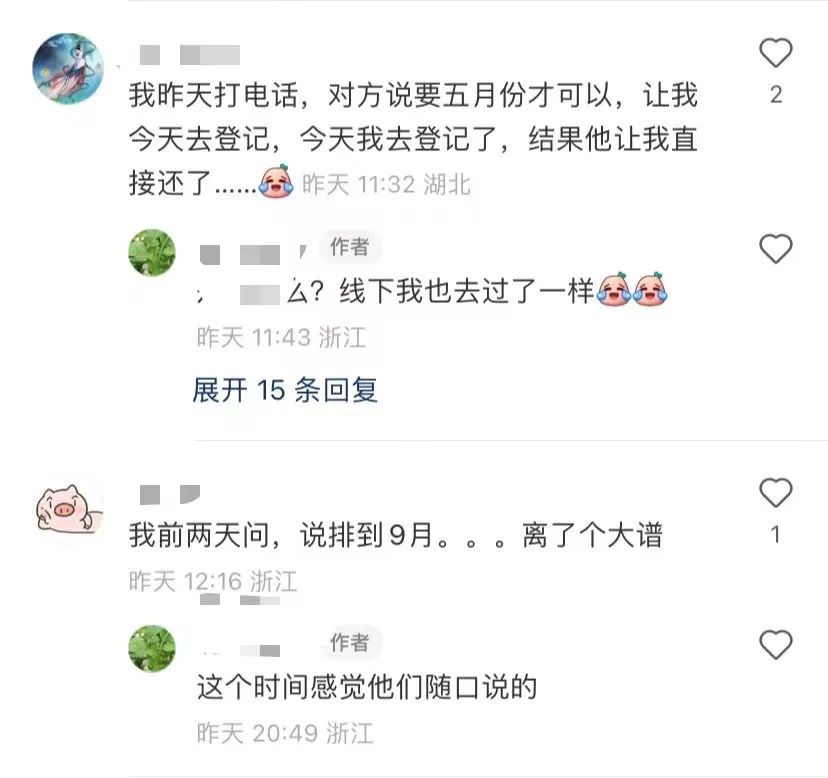Image resolution: width=828 pixels, height=778 pixels.
Task: Tap the reply 这个时间感觉他们随口说的
Action: click(367, 687)
